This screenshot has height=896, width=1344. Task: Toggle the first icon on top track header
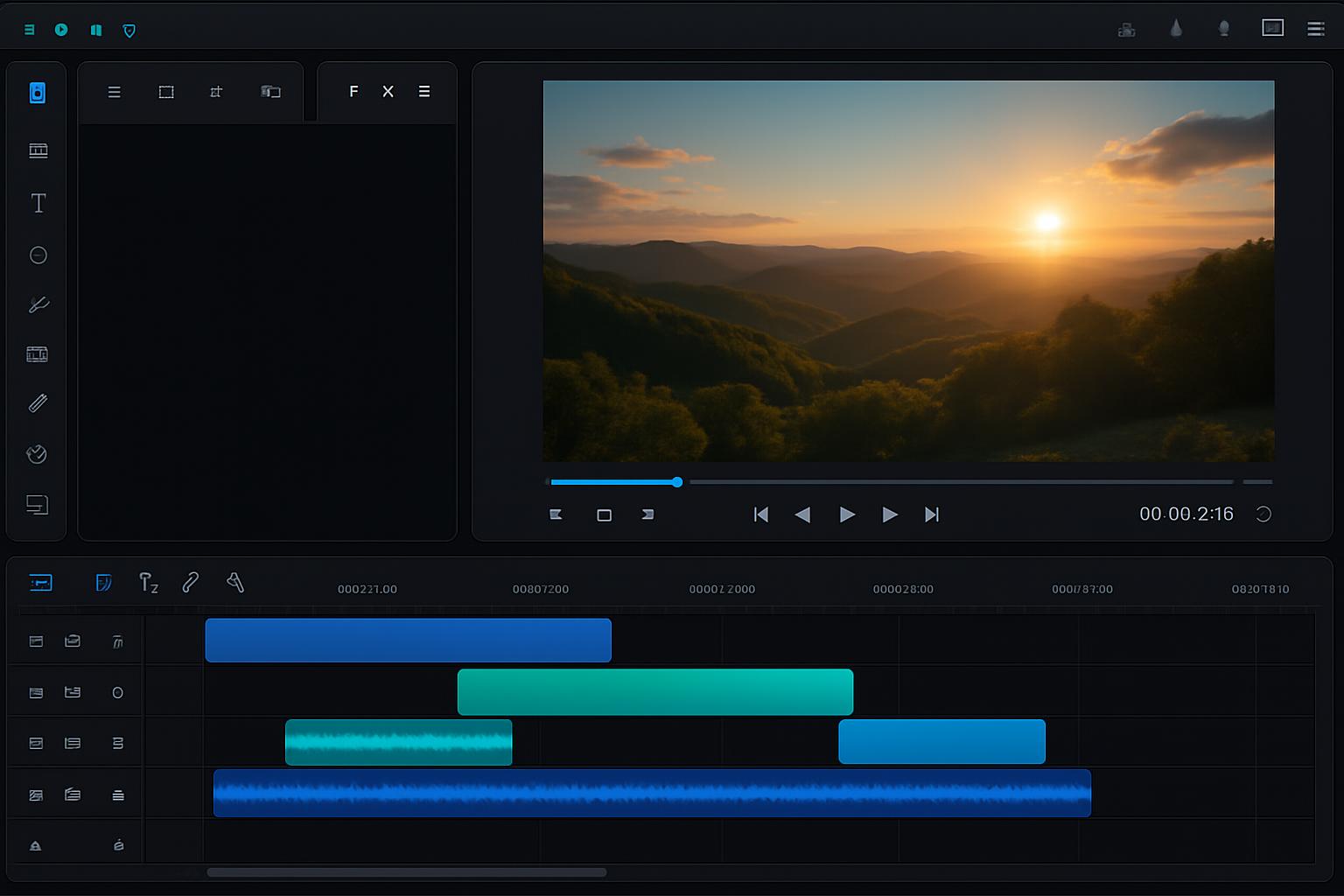click(x=36, y=641)
